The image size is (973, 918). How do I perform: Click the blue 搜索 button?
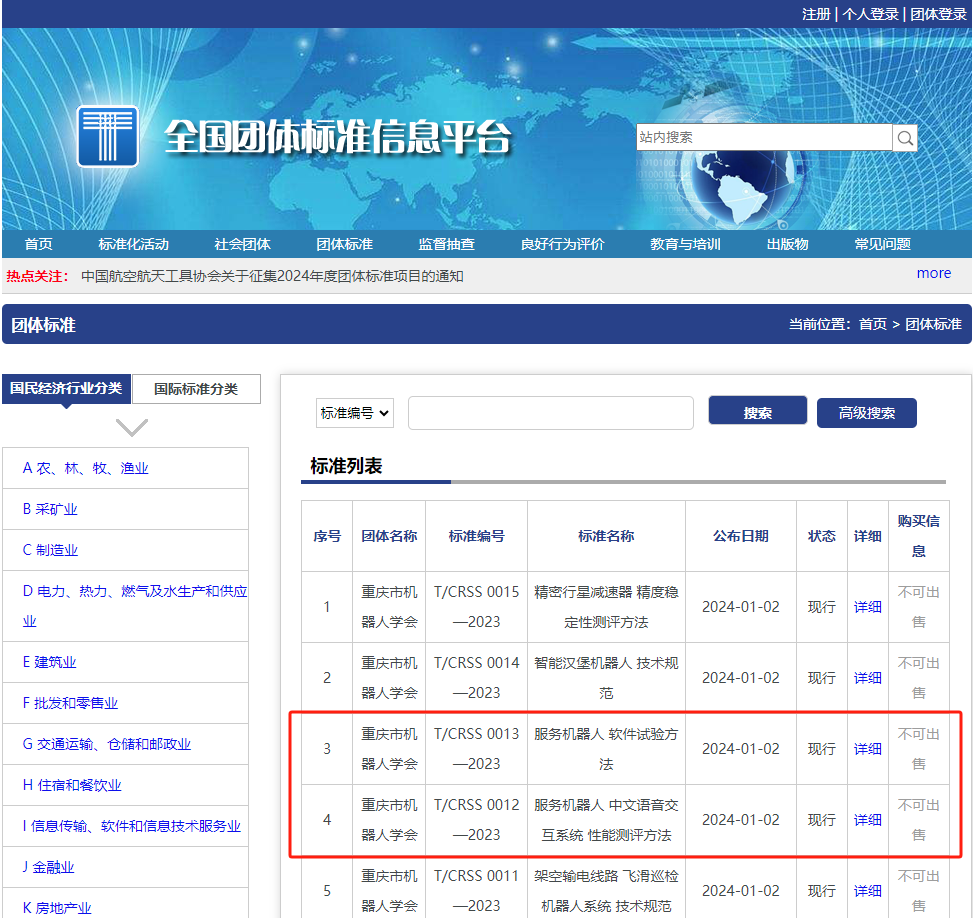[757, 412]
